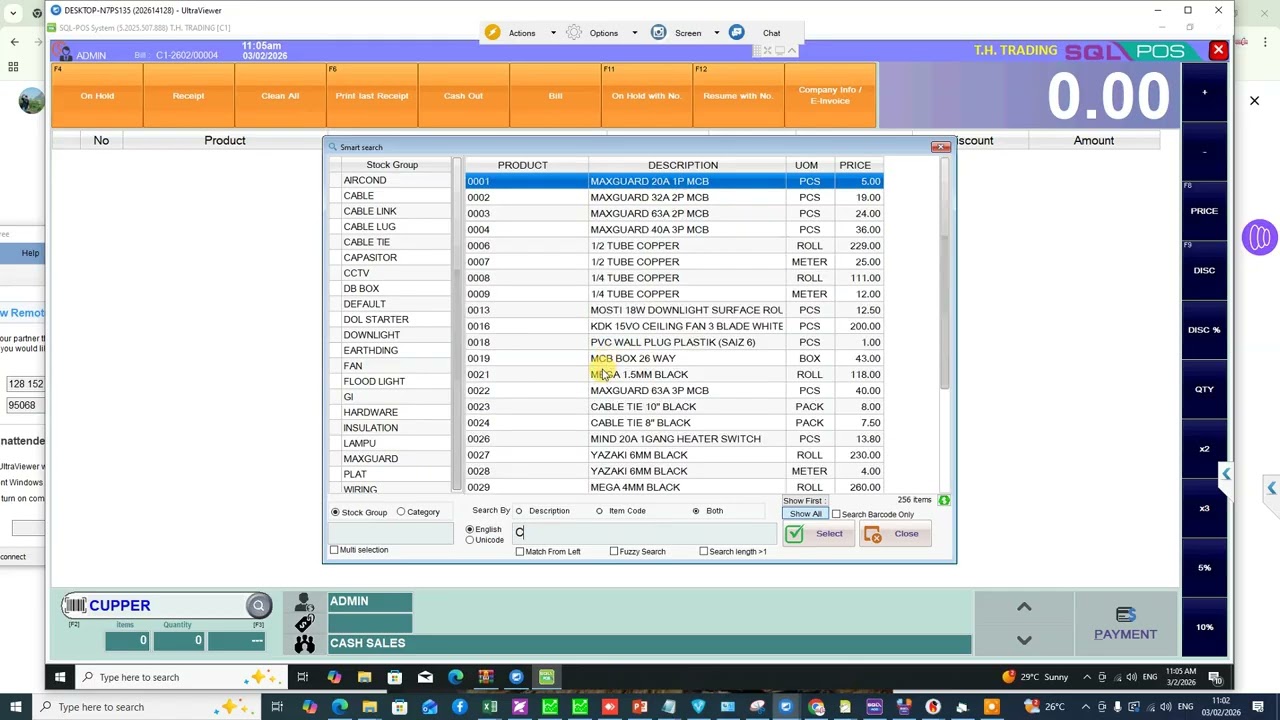Open UltraViewer Screen dropdown
Viewport: 1280px width, 720px height.
[x=688, y=33]
